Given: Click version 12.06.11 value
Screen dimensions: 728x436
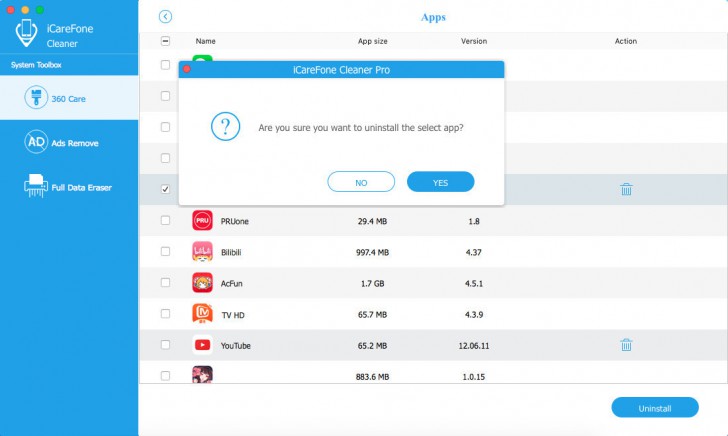Looking at the screenshot, I should [474, 346].
